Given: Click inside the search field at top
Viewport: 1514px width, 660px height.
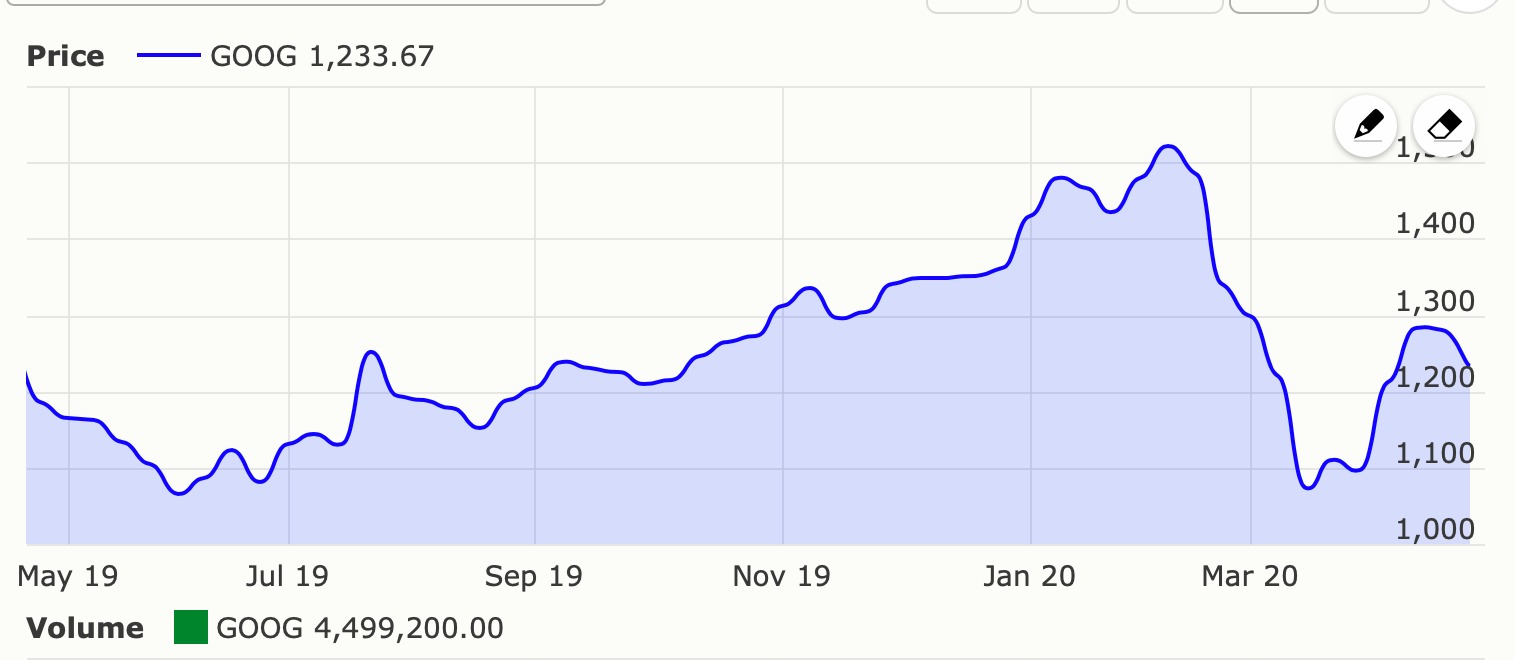Looking at the screenshot, I should pos(300,4).
